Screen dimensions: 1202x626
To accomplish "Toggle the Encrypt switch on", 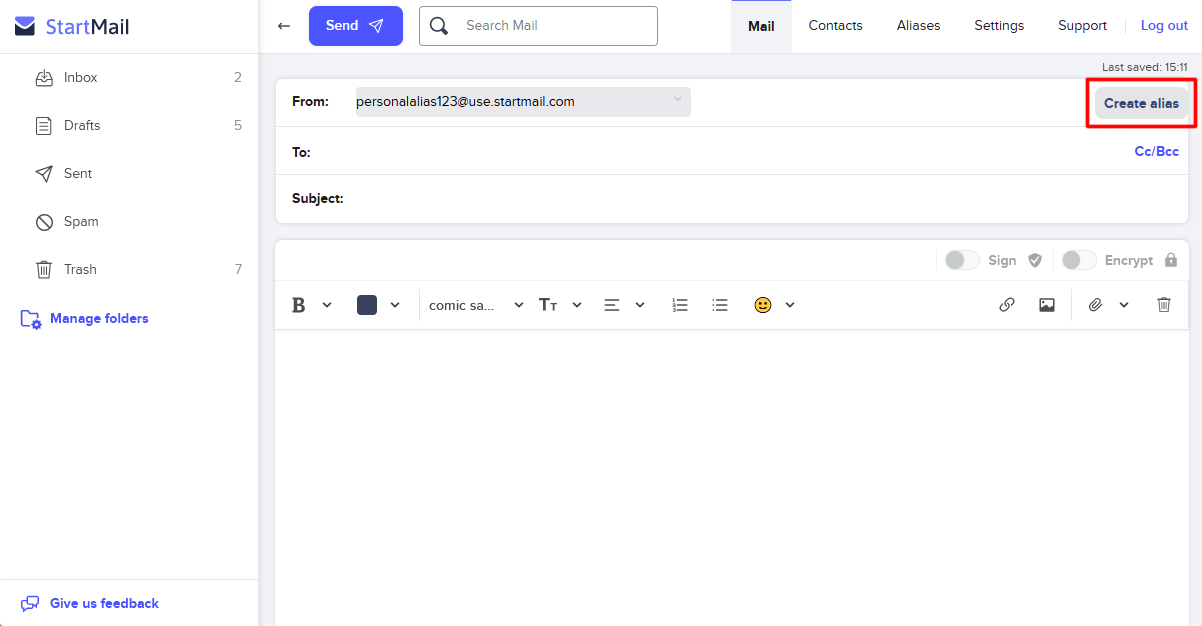I will pos(1079,260).
